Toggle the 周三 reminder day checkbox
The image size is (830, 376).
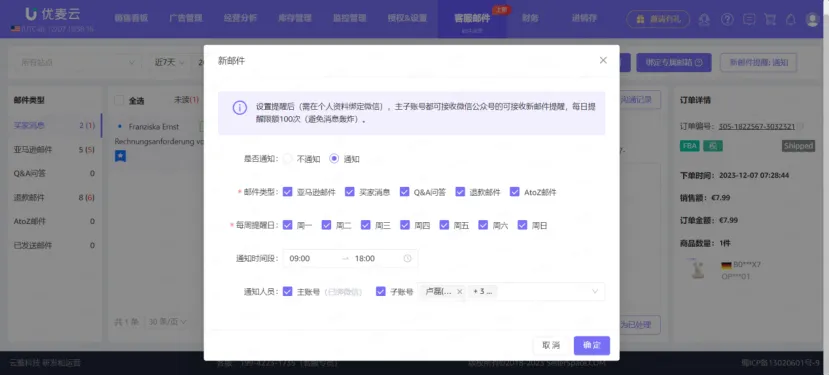click(x=366, y=225)
